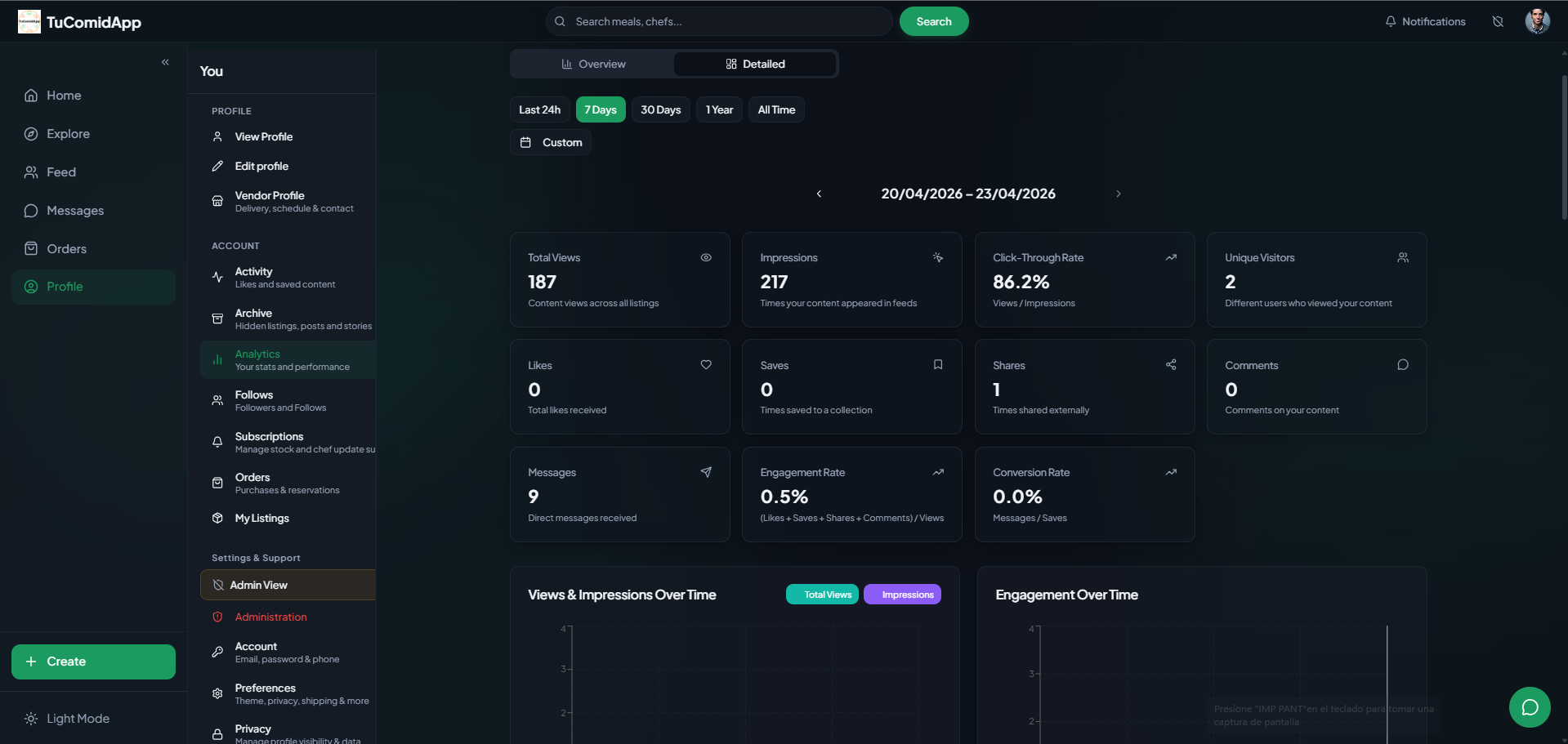Toggle the eye icon on Total Views card
Screen dimensions: 1568x744
(705, 257)
